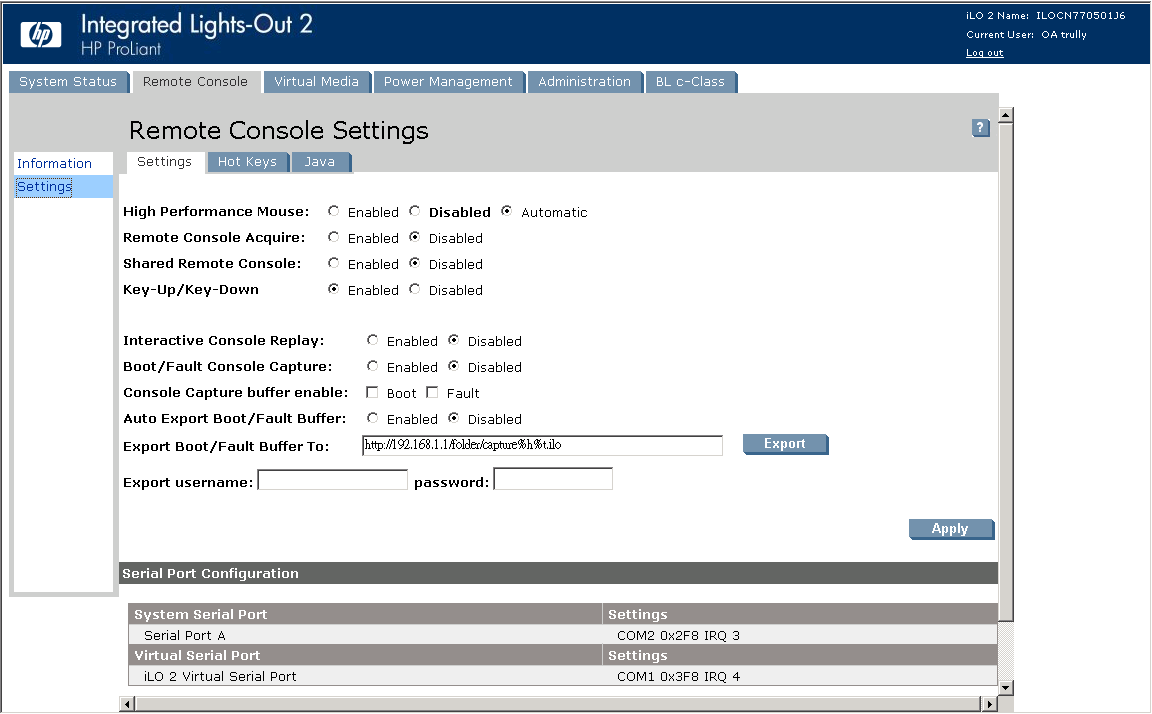Open the Administration tab

tap(585, 82)
